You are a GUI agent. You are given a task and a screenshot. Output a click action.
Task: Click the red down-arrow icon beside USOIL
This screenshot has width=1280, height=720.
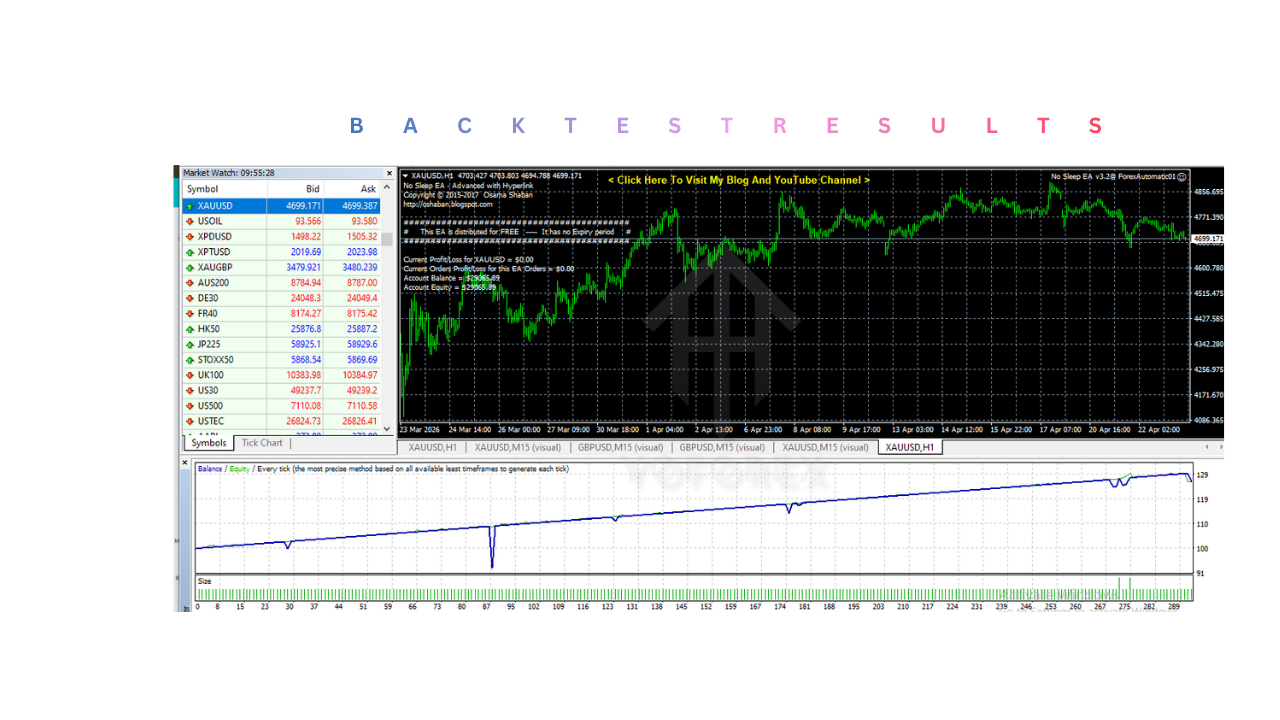pyautogui.click(x=190, y=221)
